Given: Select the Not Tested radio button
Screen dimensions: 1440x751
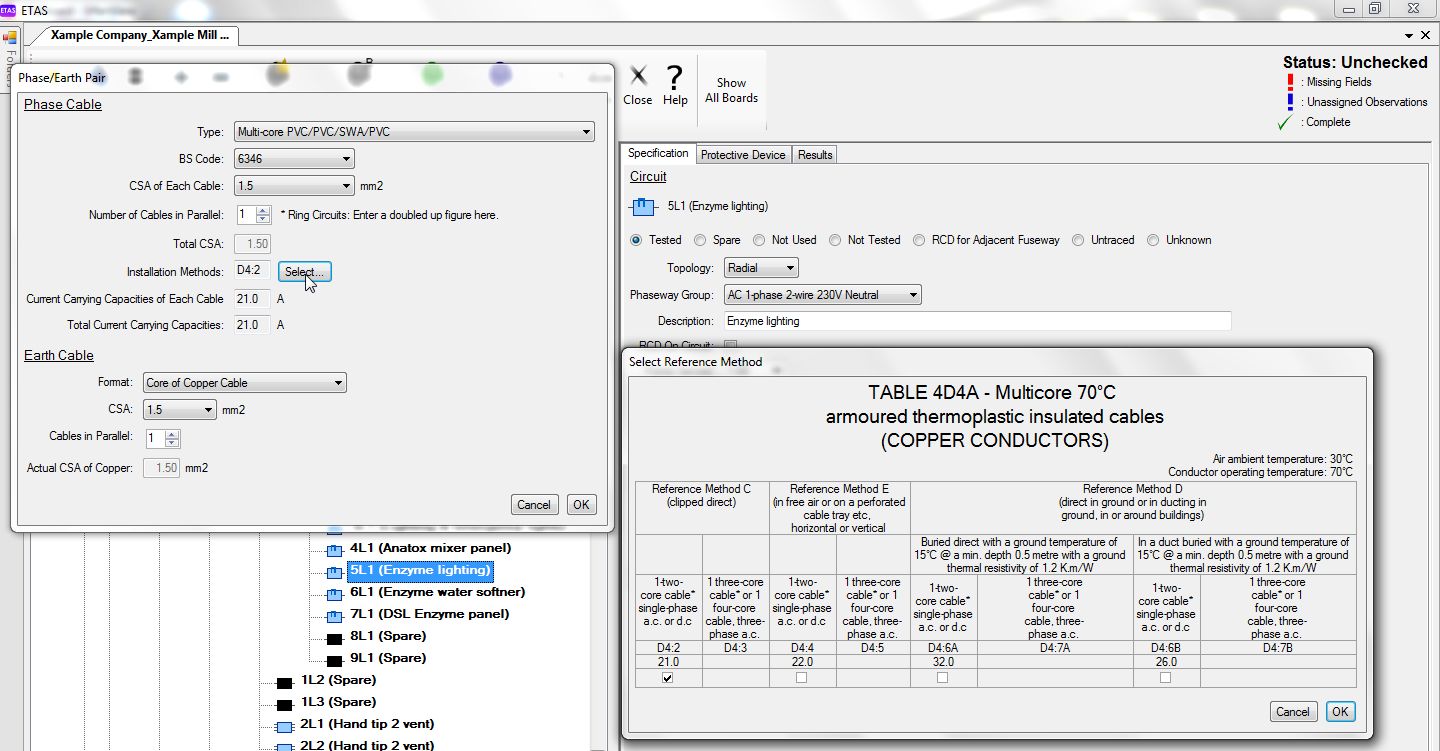Looking at the screenshot, I should pyautogui.click(x=835, y=240).
